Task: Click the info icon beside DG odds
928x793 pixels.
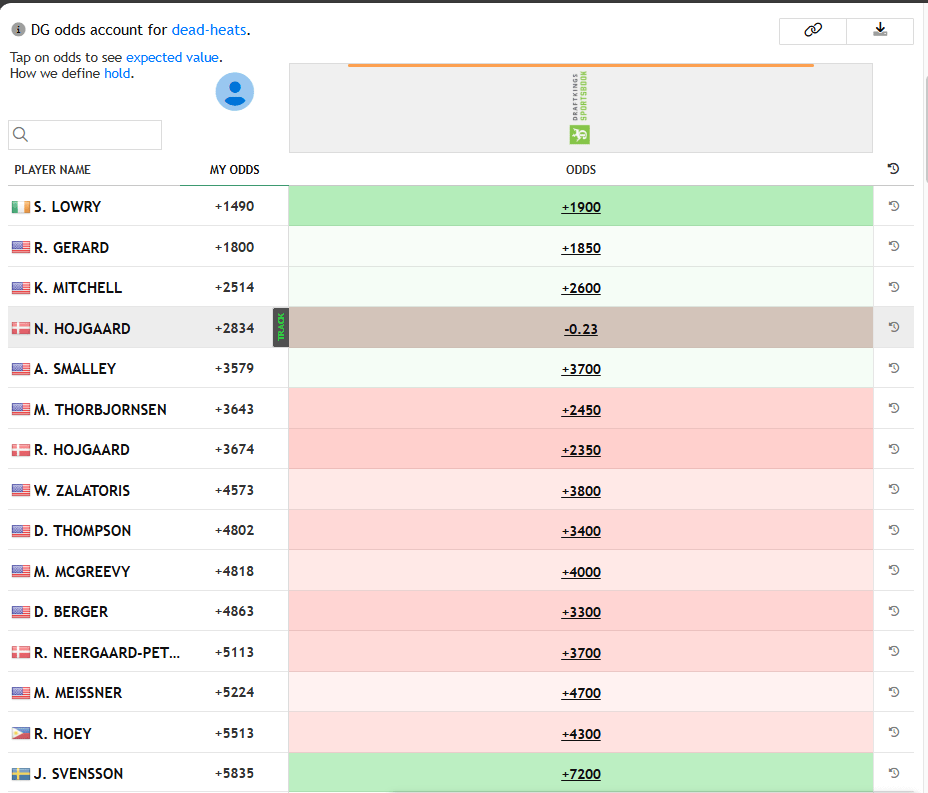Action: tap(18, 30)
